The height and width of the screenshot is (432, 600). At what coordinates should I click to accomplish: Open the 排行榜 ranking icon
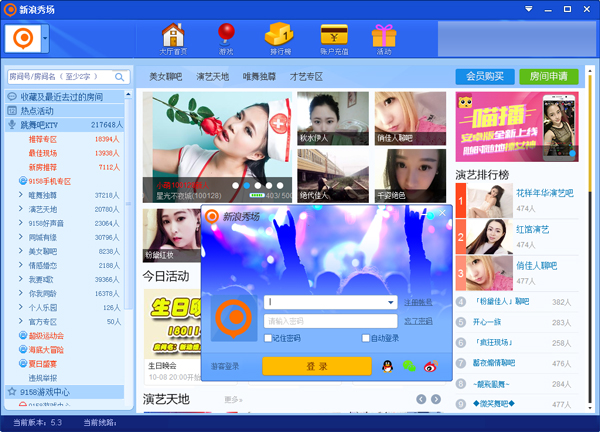[280, 39]
